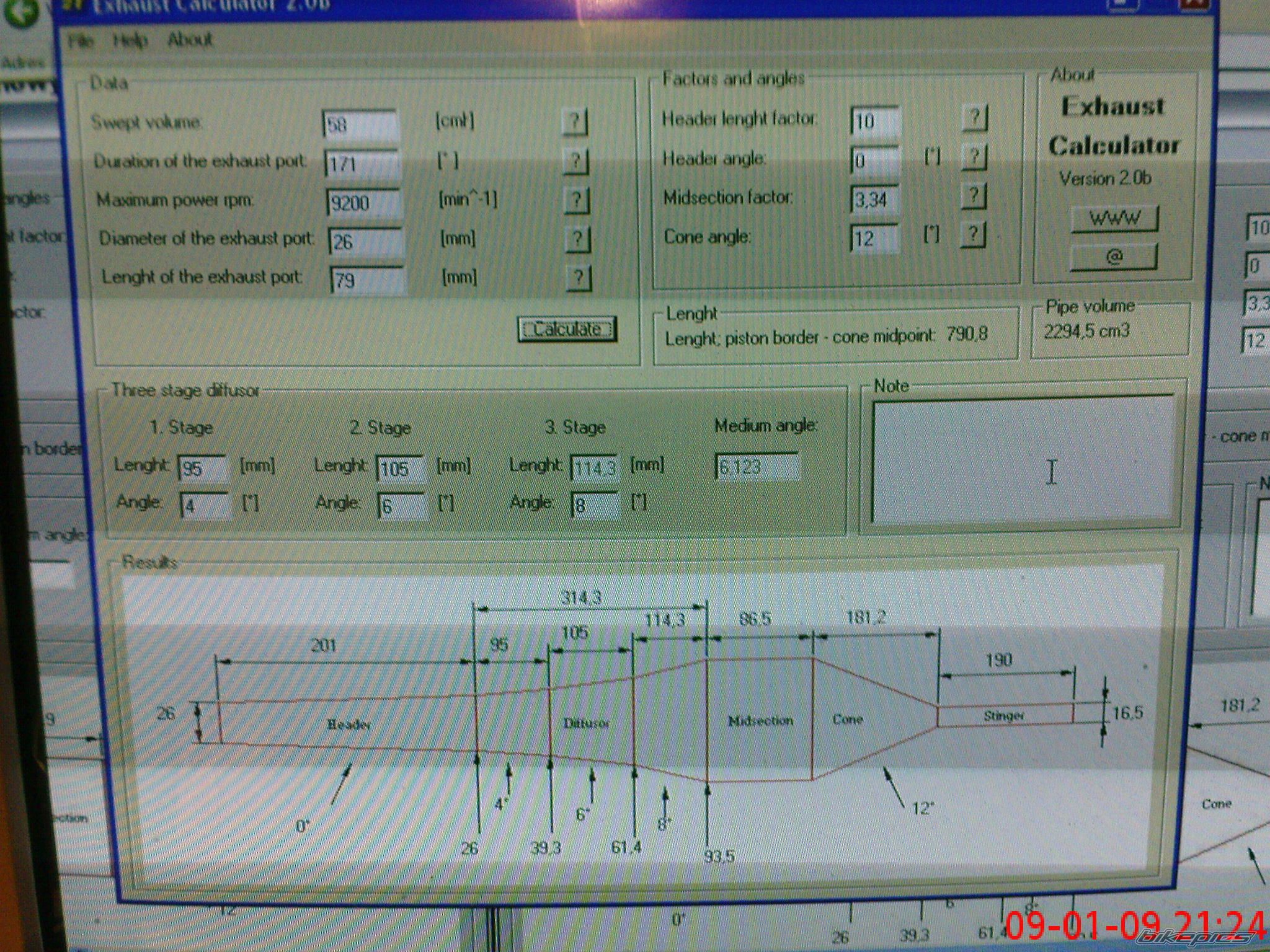Click the 2. Stage Angle field
This screenshot has height=952, width=1270.
click(x=401, y=506)
